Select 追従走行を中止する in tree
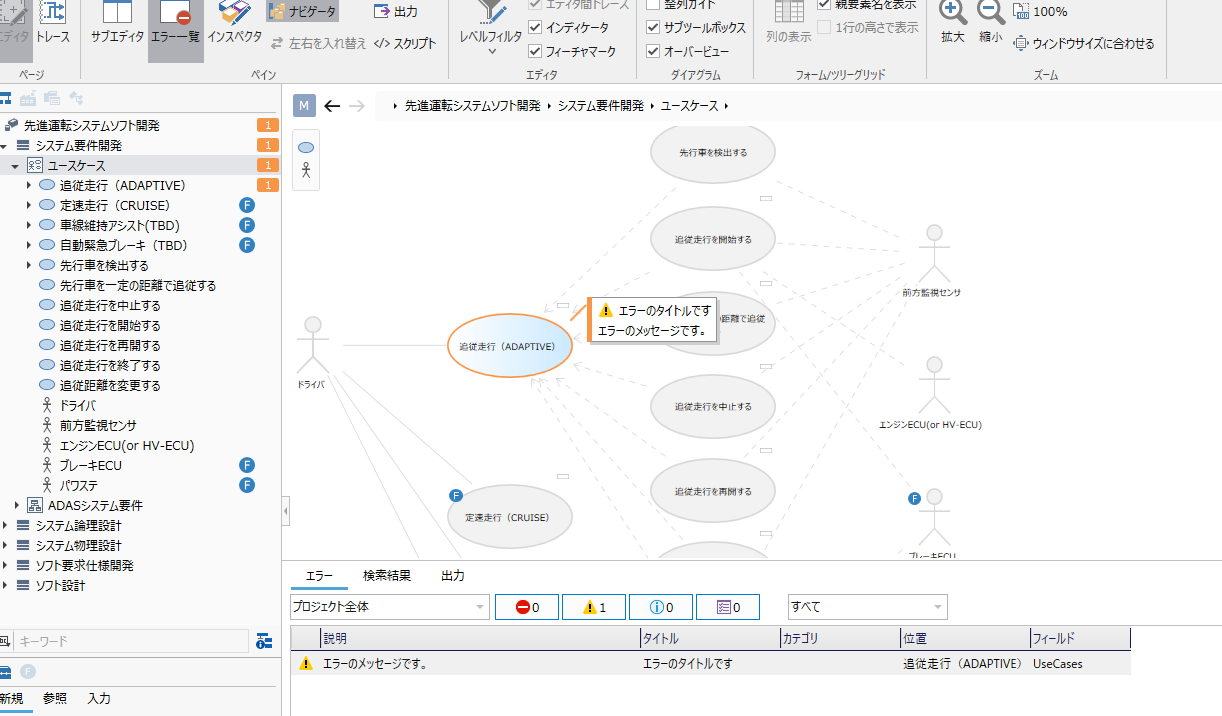 click(x=110, y=305)
